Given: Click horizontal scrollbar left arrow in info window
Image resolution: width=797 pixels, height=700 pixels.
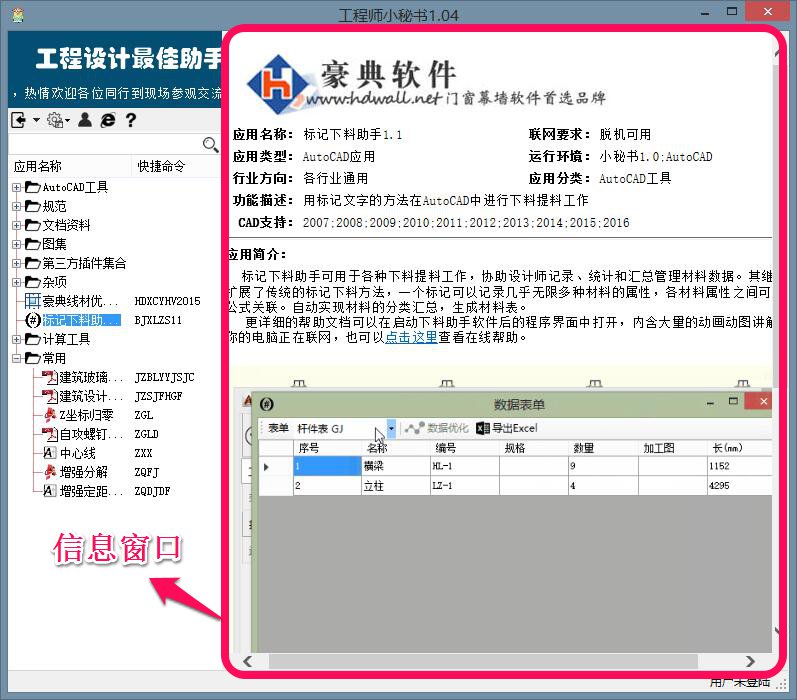Looking at the screenshot, I should click(248, 661).
